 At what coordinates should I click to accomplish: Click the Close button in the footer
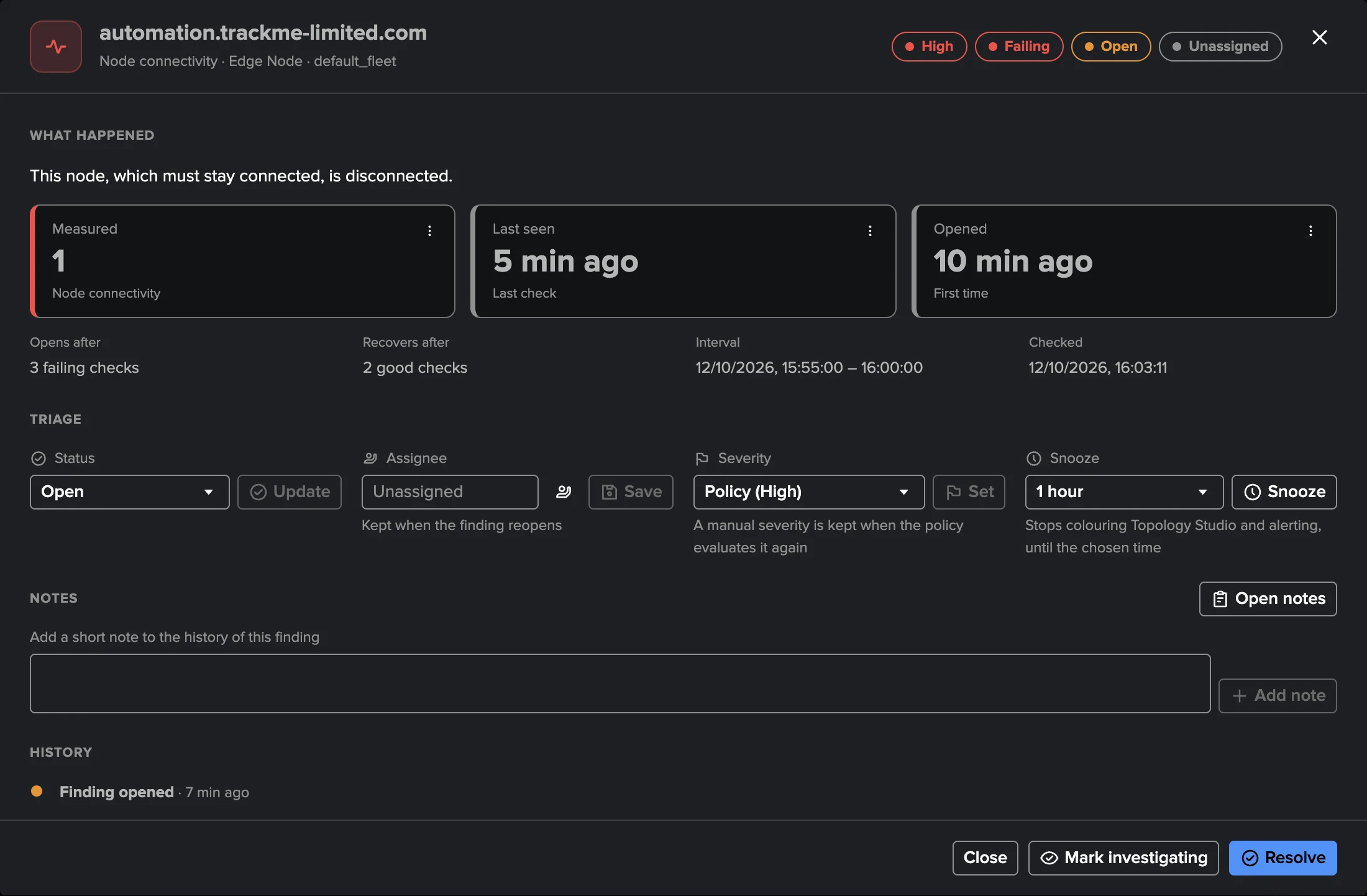pos(985,858)
